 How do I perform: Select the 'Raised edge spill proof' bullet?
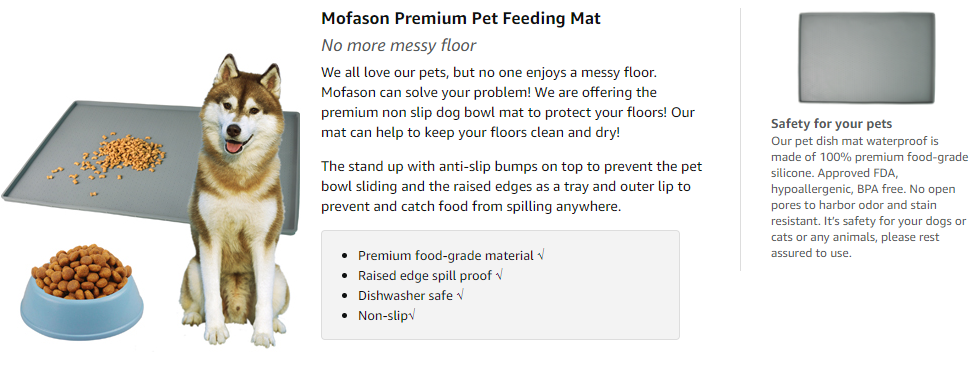pos(425,276)
